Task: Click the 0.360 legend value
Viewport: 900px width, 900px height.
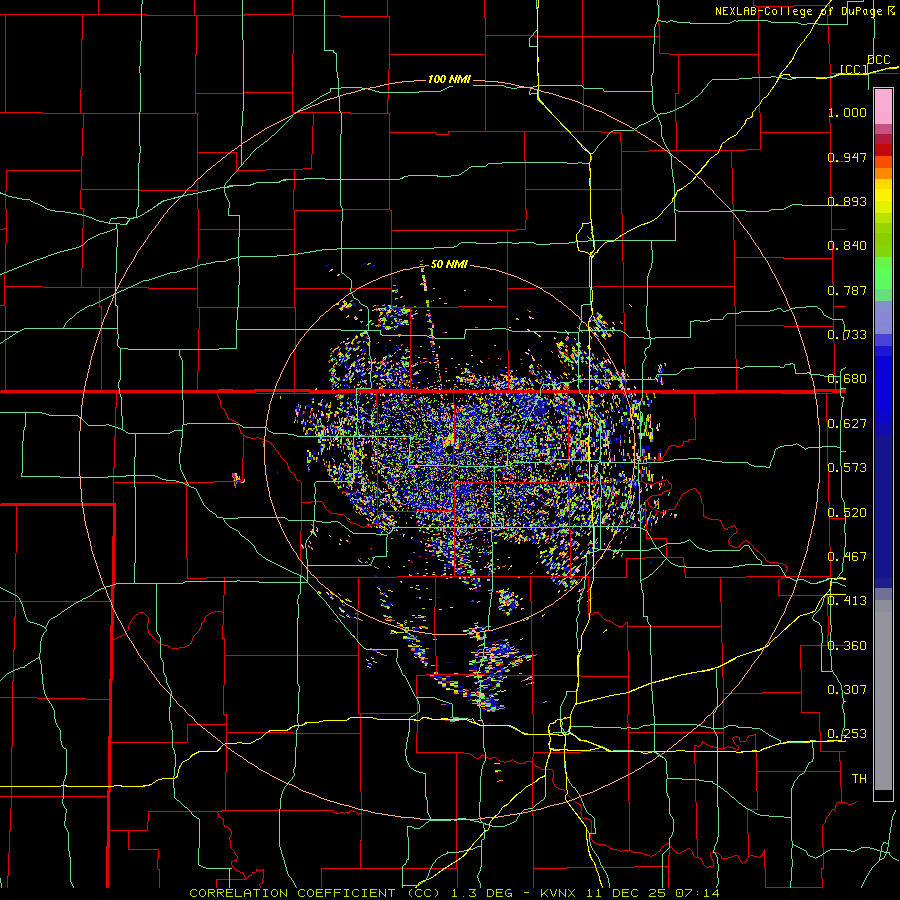Action: tap(847, 646)
